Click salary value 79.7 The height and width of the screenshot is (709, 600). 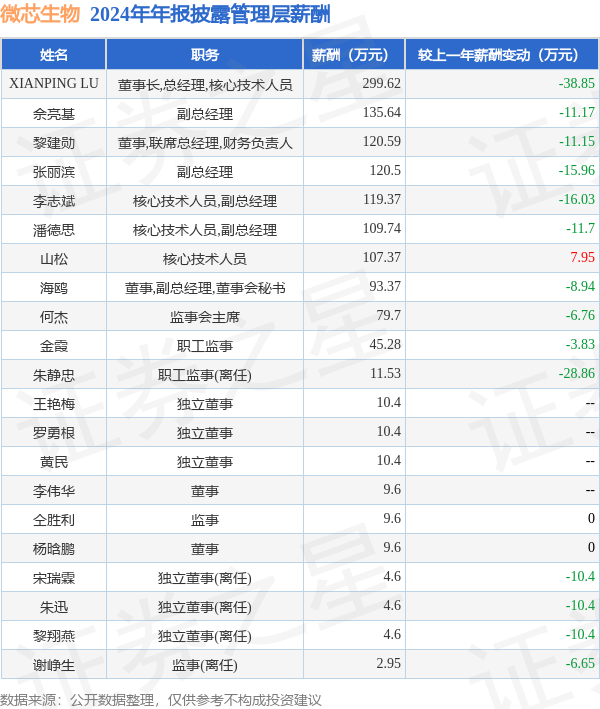[x=389, y=315]
